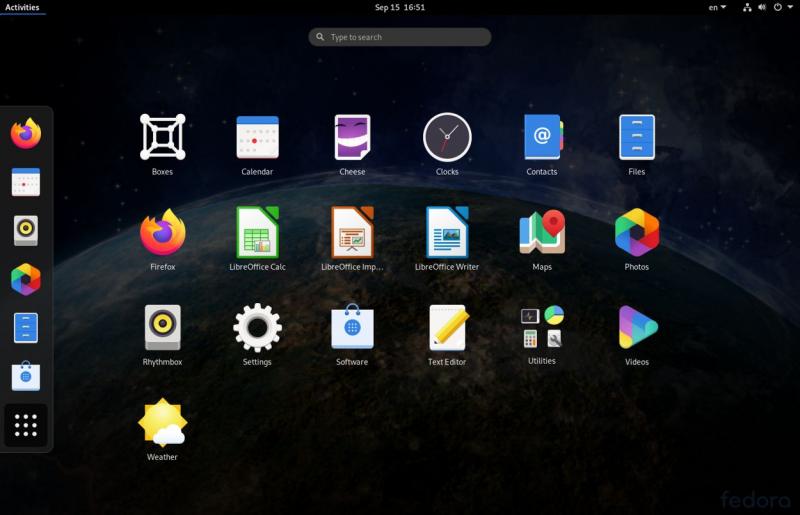Viewport: 800px width, 515px height.
Task: Toggle the Show Applications grid in dock
Action: point(26,425)
